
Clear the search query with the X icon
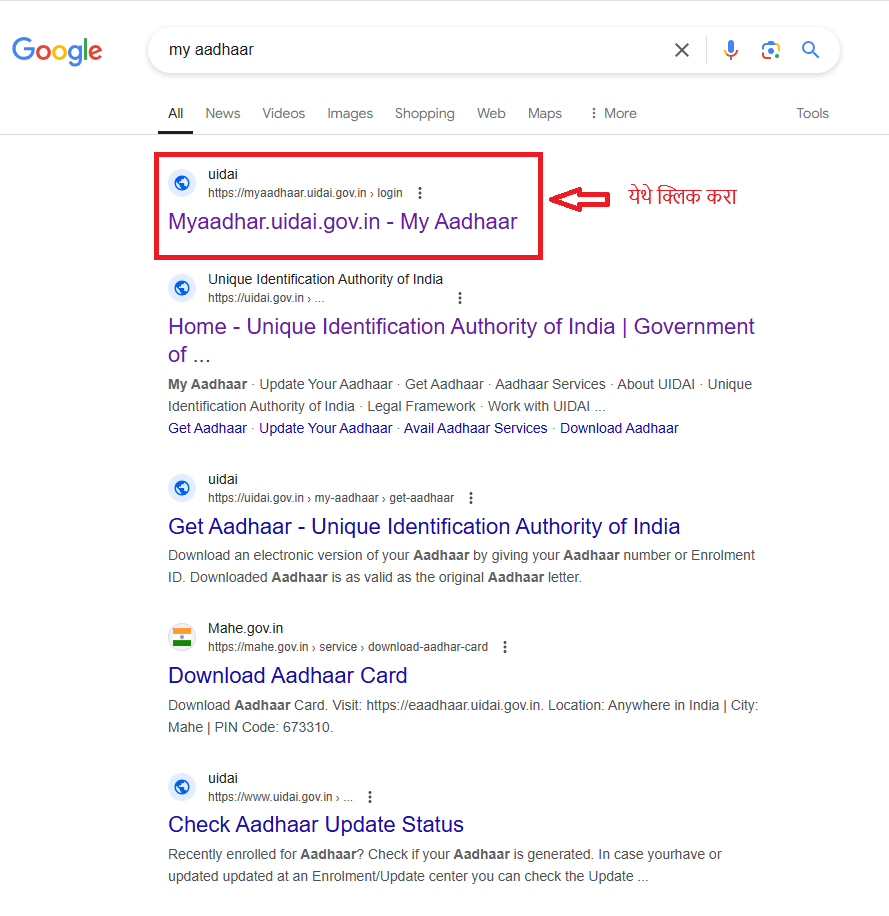pyautogui.click(x=682, y=50)
